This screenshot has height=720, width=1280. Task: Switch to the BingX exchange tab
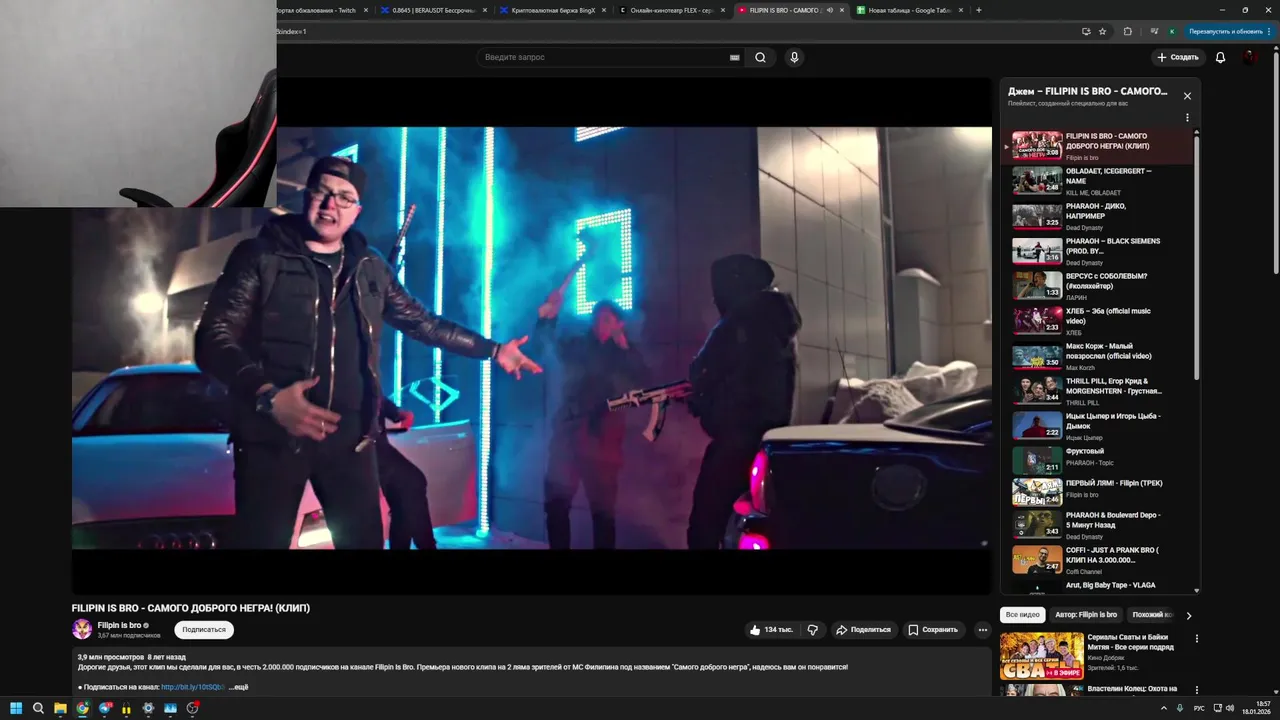tap(552, 10)
